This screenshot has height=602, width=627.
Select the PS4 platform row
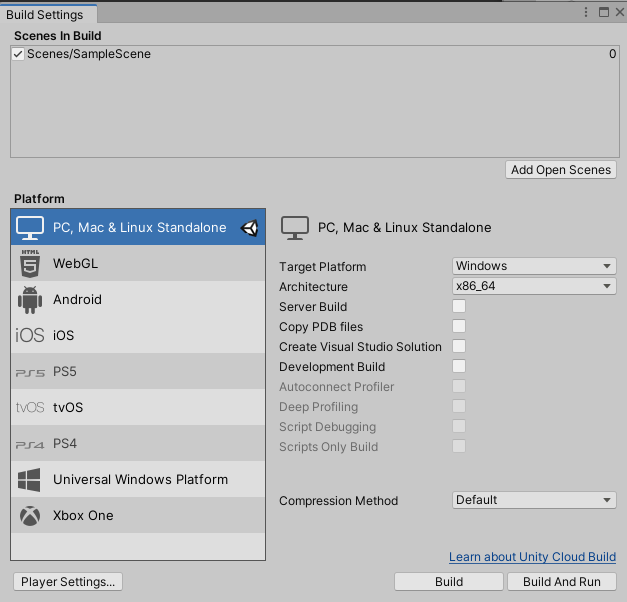click(x=138, y=443)
